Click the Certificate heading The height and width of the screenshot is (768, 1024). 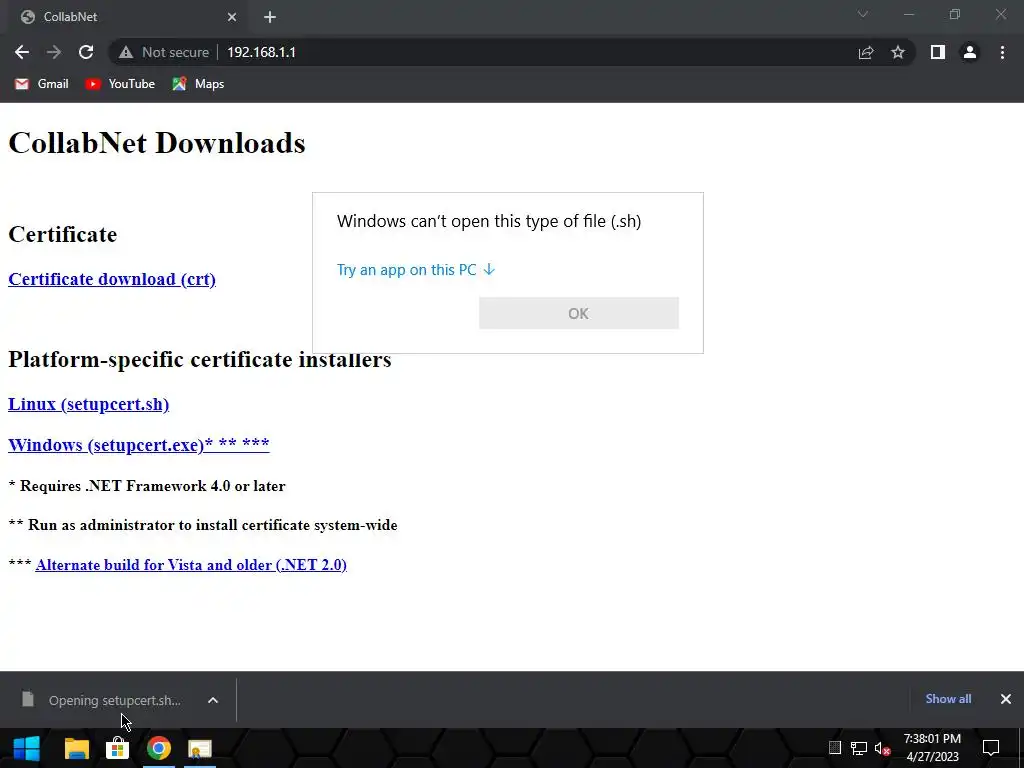pyautogui.click(x=63, y=234)
